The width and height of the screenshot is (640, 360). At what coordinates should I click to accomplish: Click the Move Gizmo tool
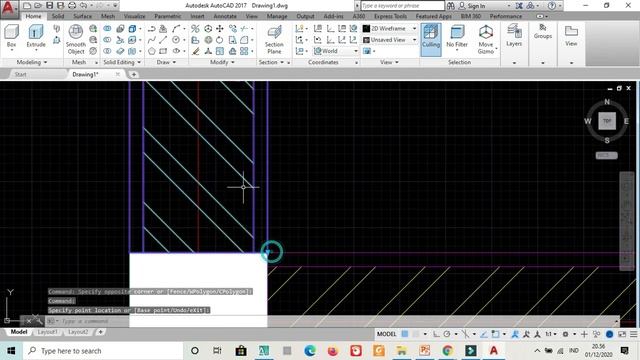(486, 39)
